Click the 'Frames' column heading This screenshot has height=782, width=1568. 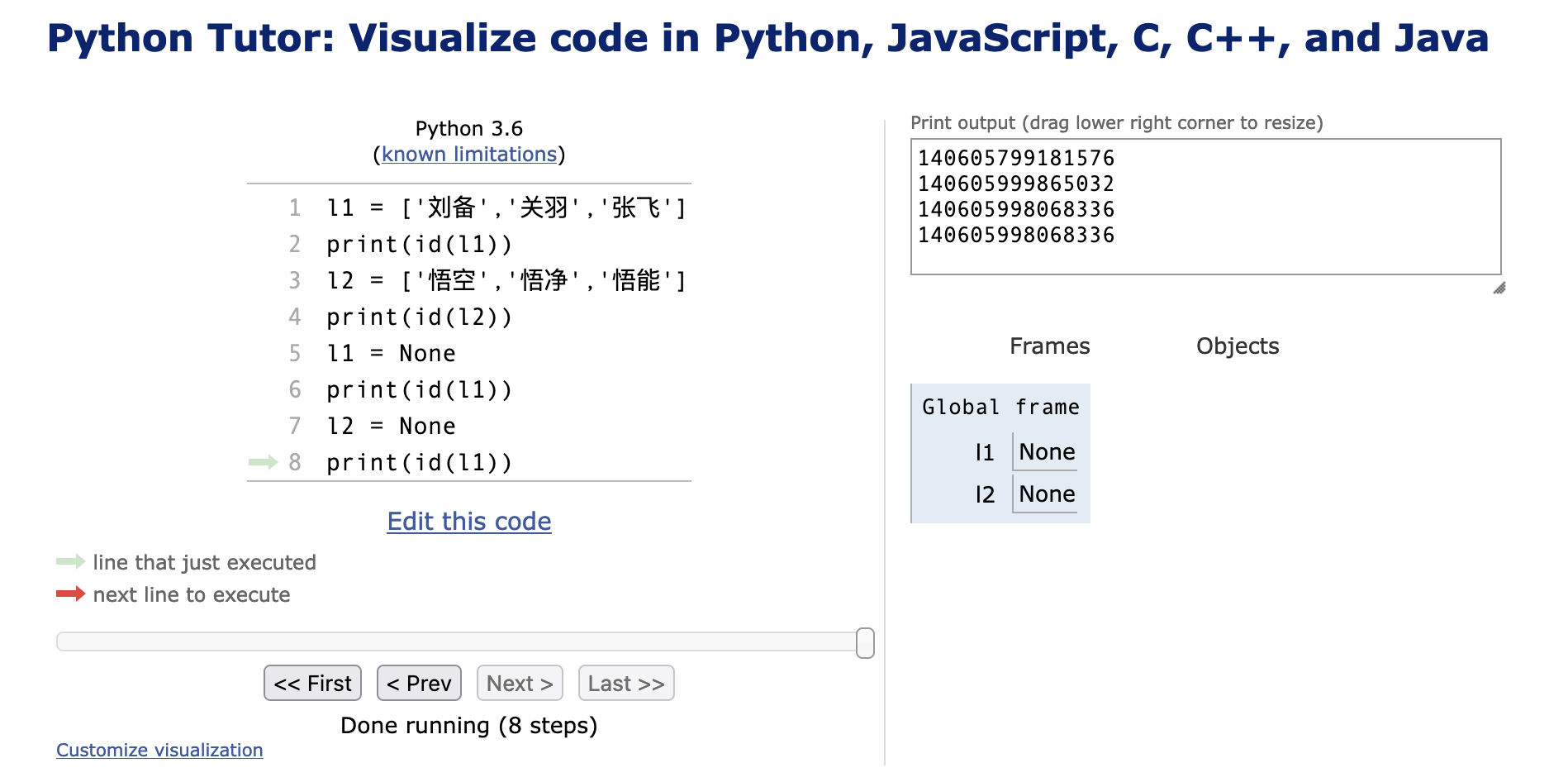point(1049,346)
